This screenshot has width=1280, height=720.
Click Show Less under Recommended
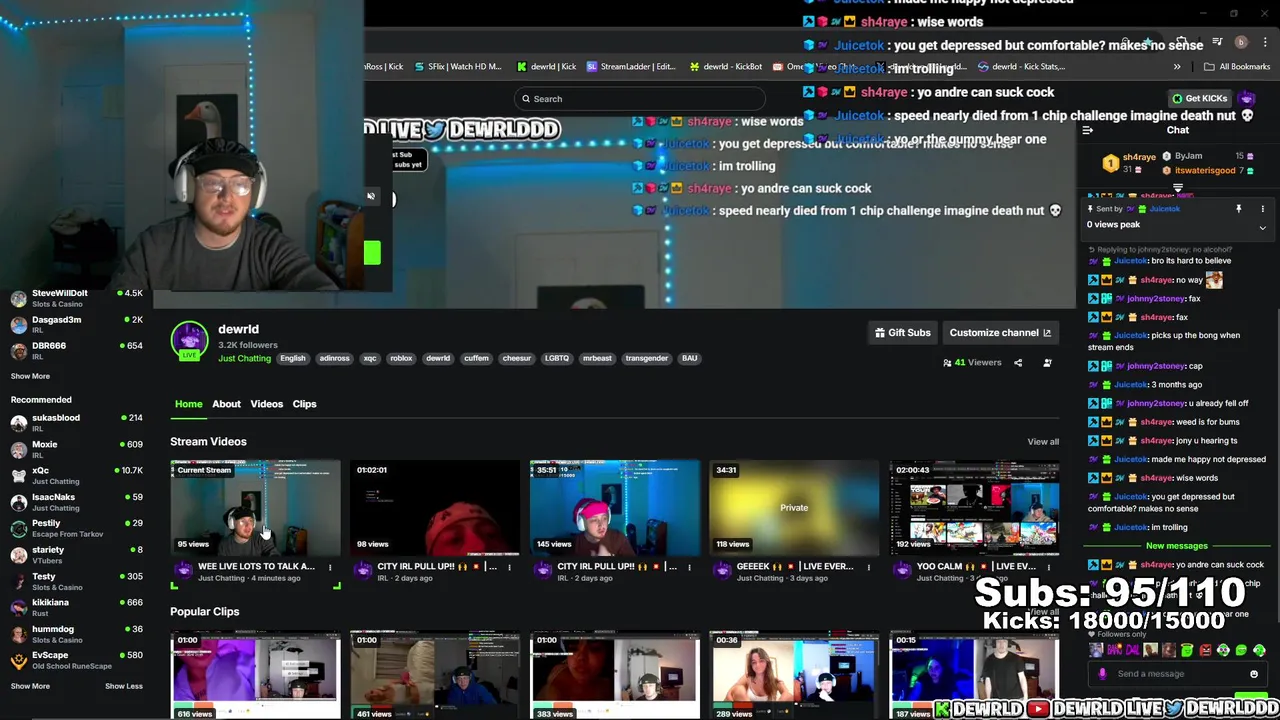(124, 687)
